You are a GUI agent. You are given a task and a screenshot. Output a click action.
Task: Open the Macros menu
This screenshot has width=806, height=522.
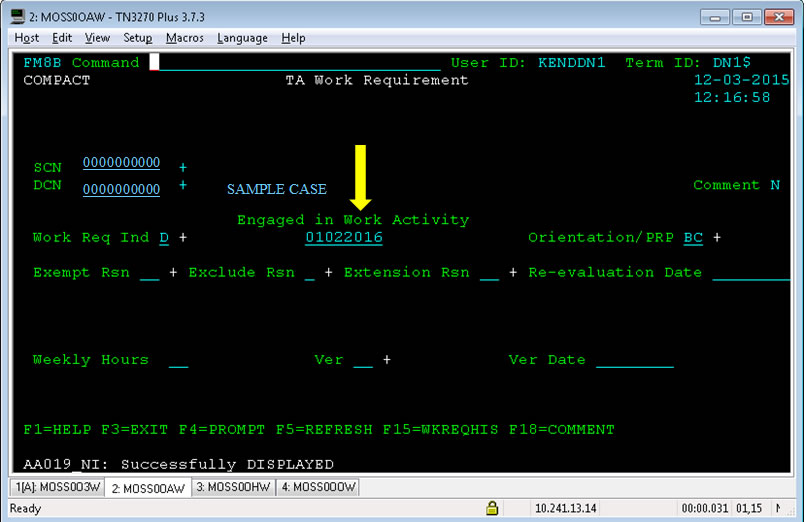185,38
